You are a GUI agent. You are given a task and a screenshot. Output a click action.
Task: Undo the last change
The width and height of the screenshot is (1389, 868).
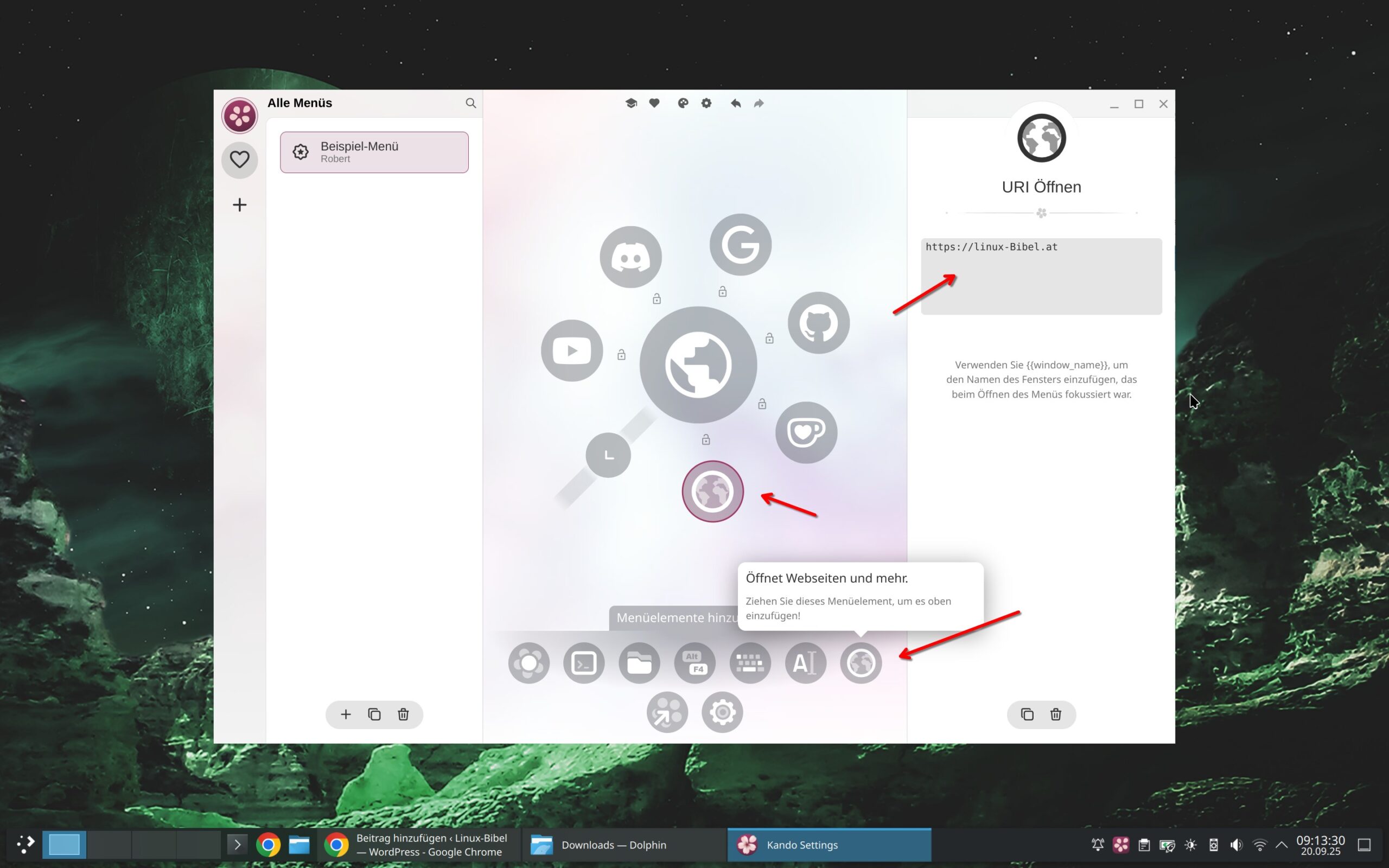736,103
